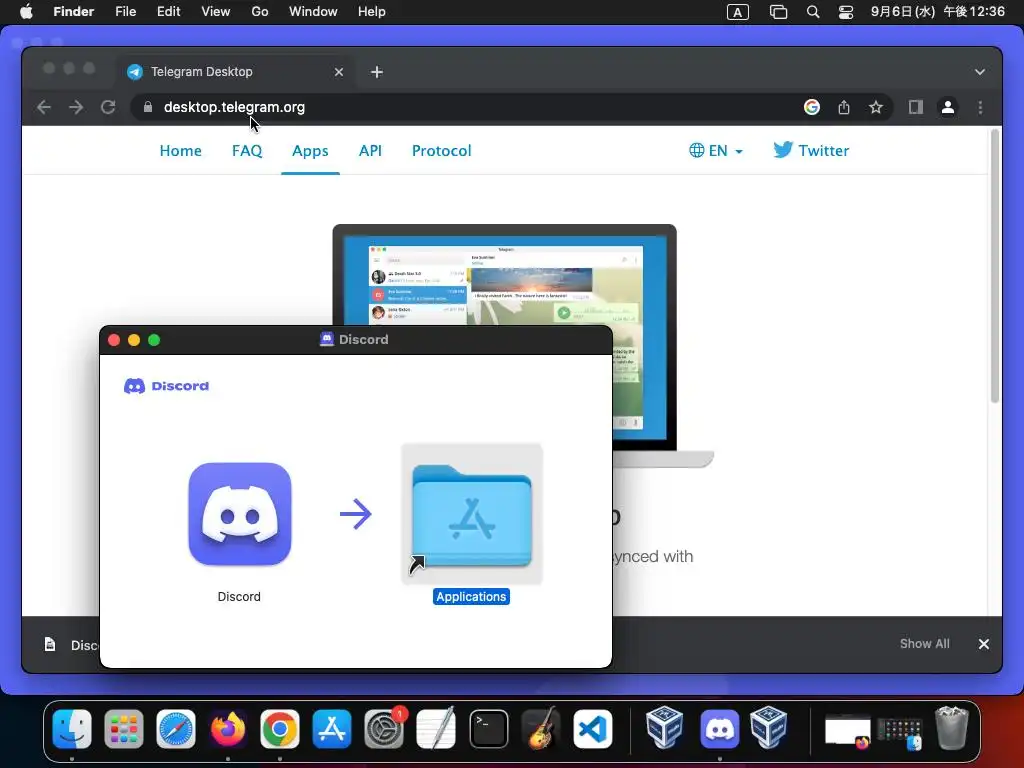This screenshot has height=768, width=1024.
Task: Open Chrome three-dot menu
Action: (x=980, y=107)
